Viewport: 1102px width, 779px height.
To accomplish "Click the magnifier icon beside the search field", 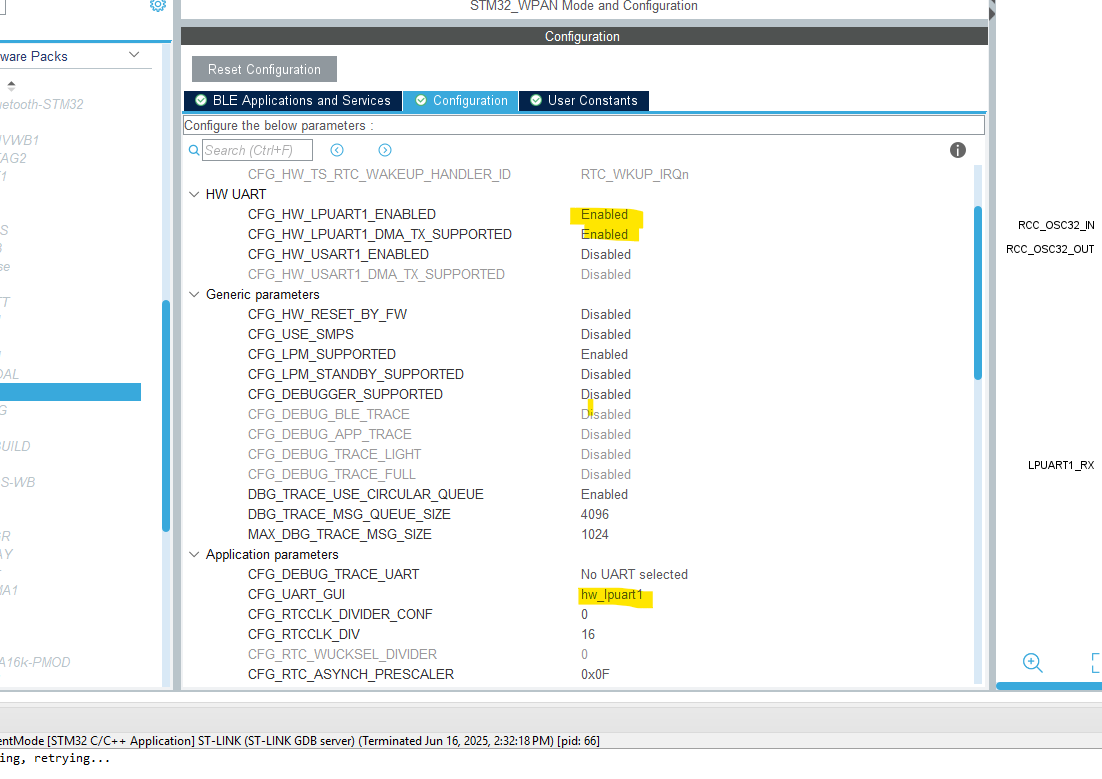I will click(x=193, y=149).
